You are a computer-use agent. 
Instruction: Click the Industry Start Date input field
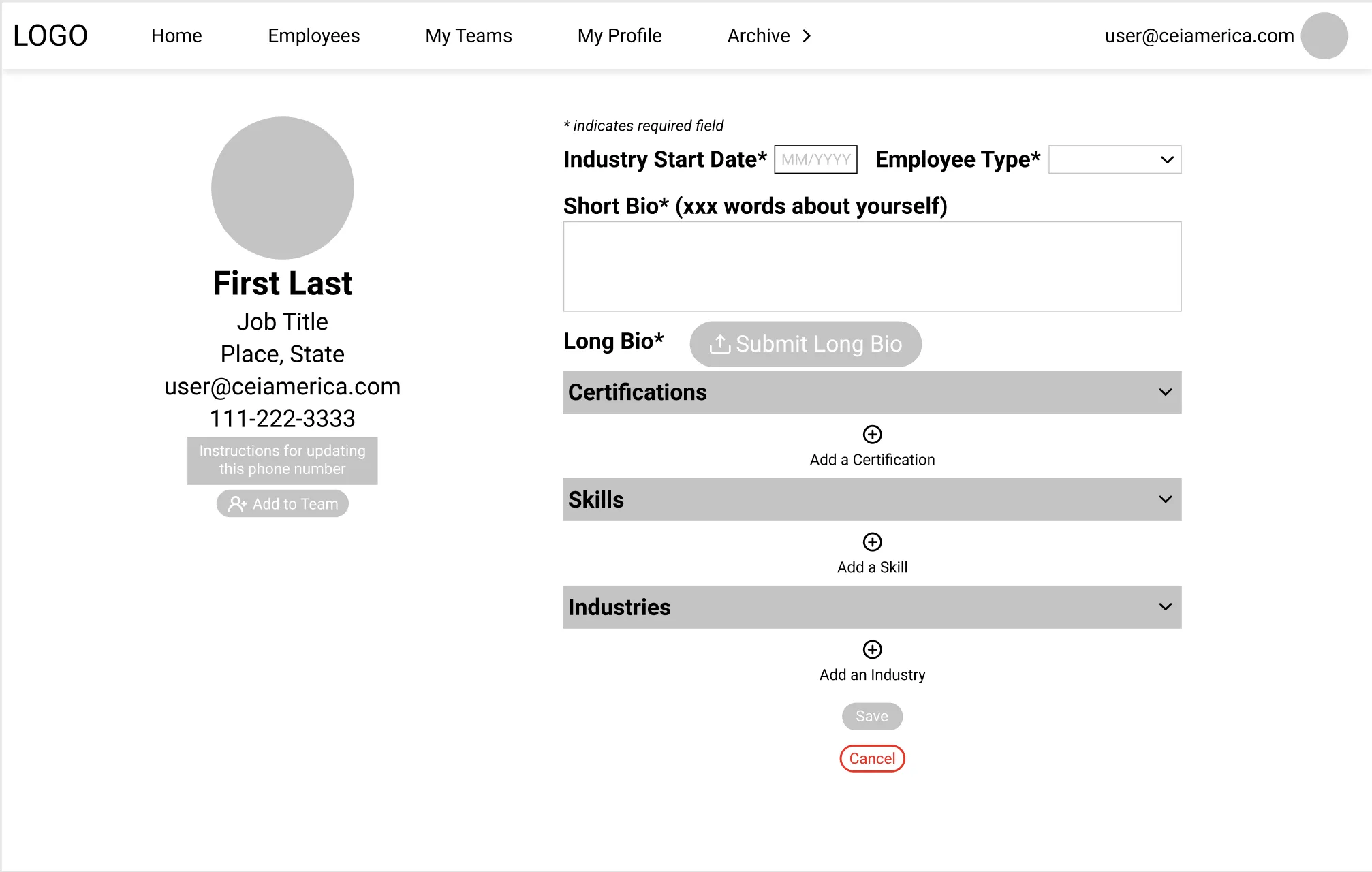[x=814, y=159]
